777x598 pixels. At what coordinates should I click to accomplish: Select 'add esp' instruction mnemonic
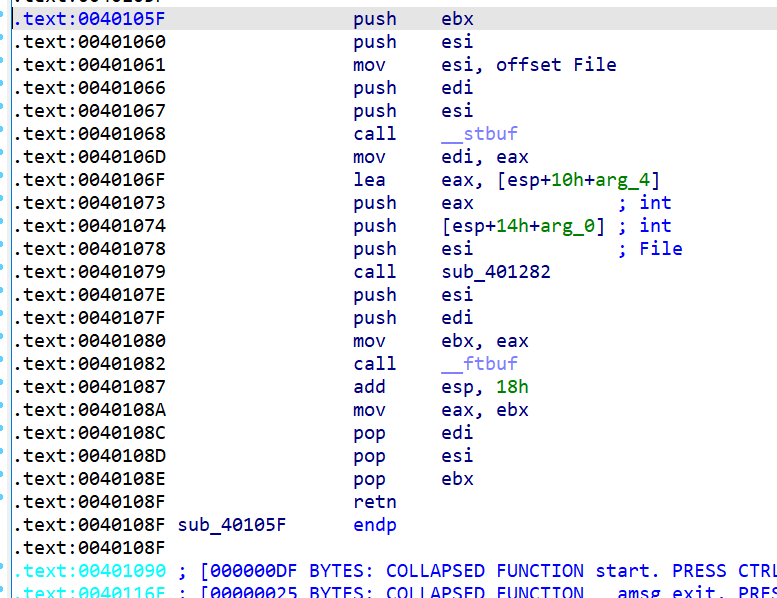click(x=369, y=387)
